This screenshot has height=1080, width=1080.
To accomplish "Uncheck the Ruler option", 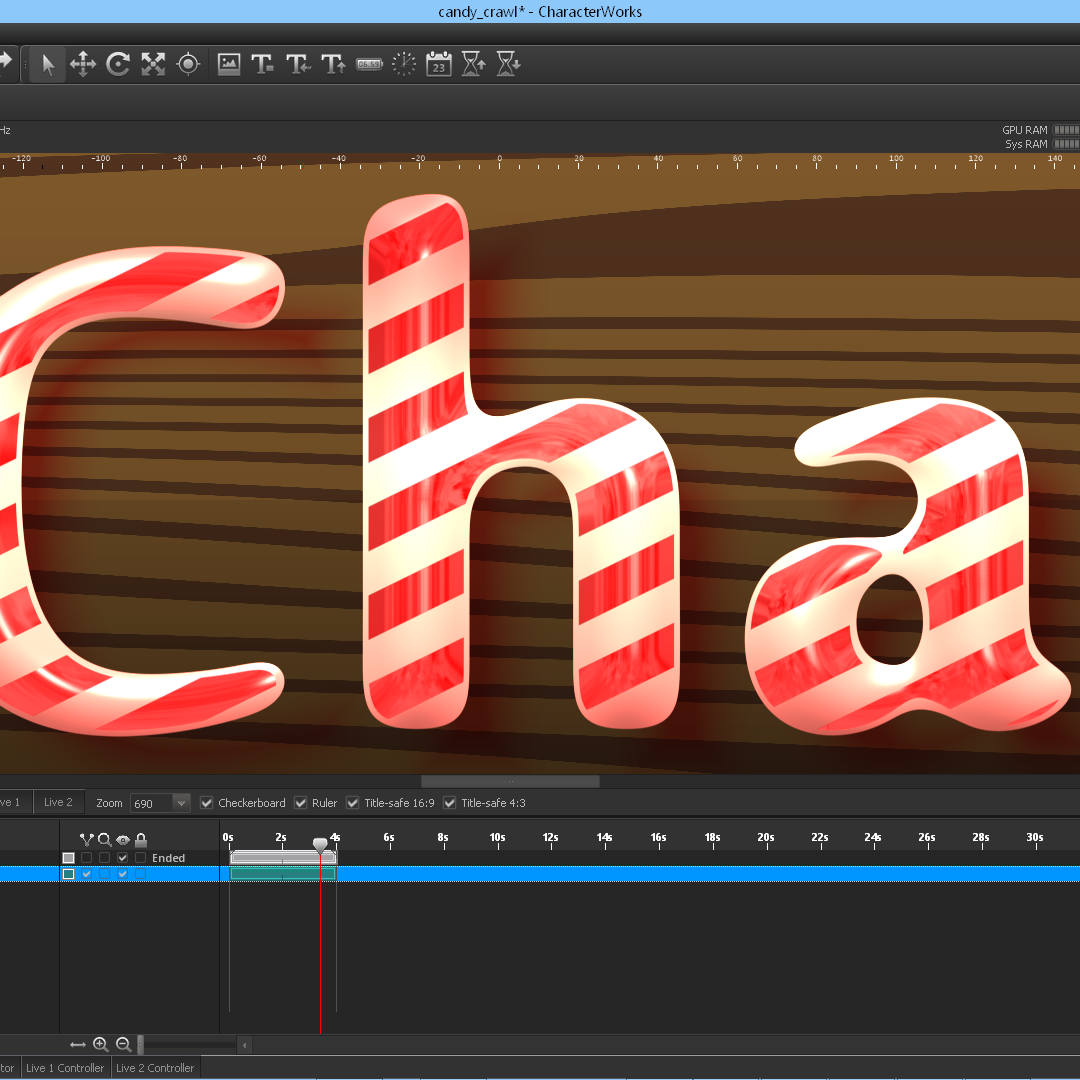I will tap(301, 803).
